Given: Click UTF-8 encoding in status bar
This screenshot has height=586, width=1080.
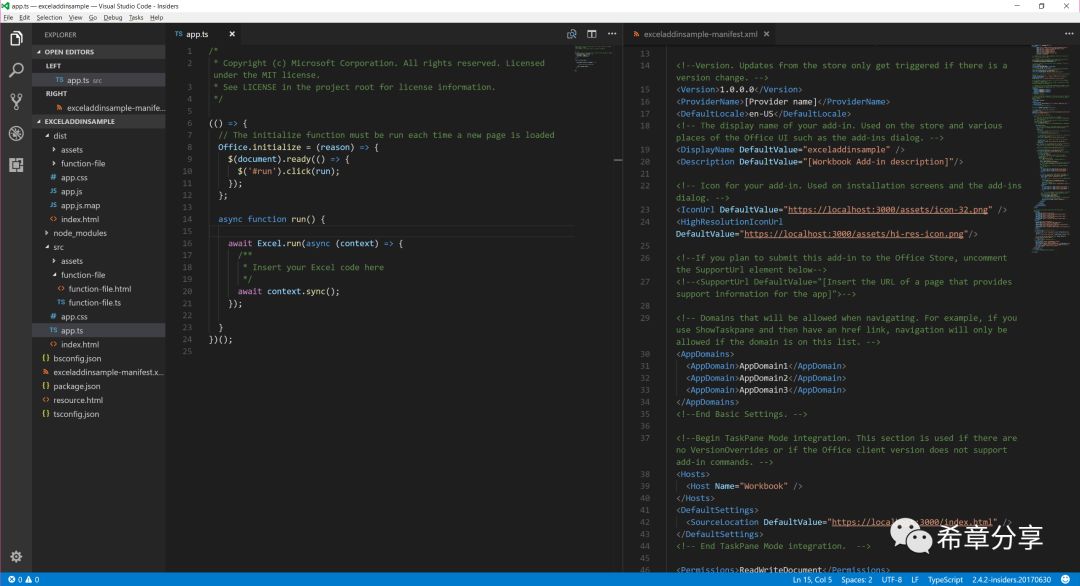Looking at the screenshot, I should (891, 580).
